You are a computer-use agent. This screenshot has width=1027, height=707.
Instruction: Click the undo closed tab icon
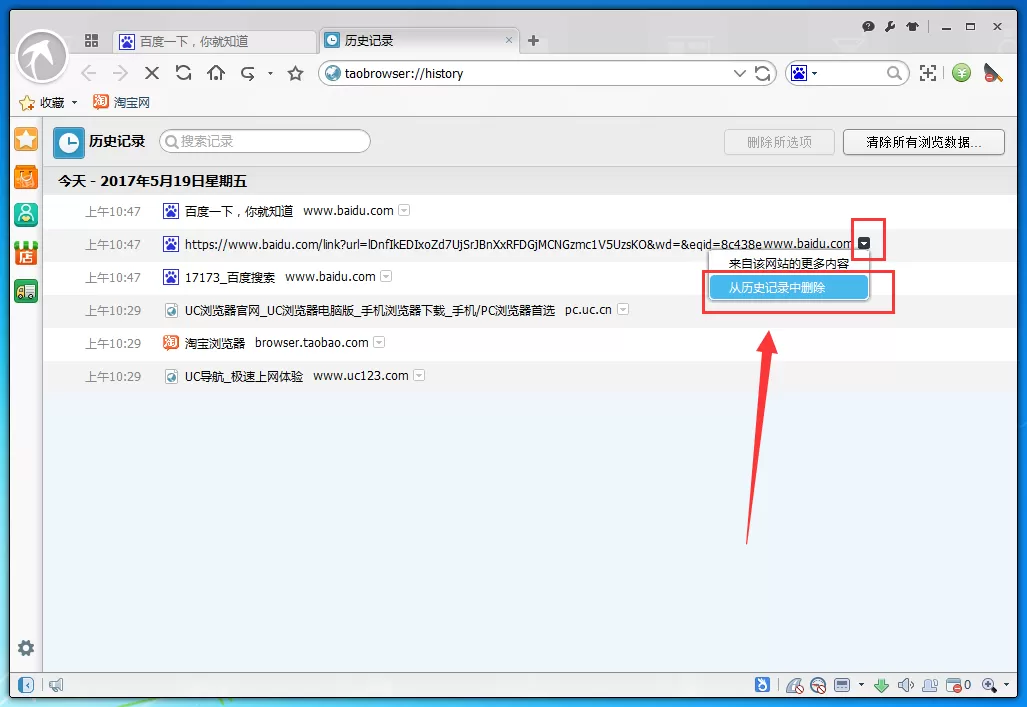248,73
